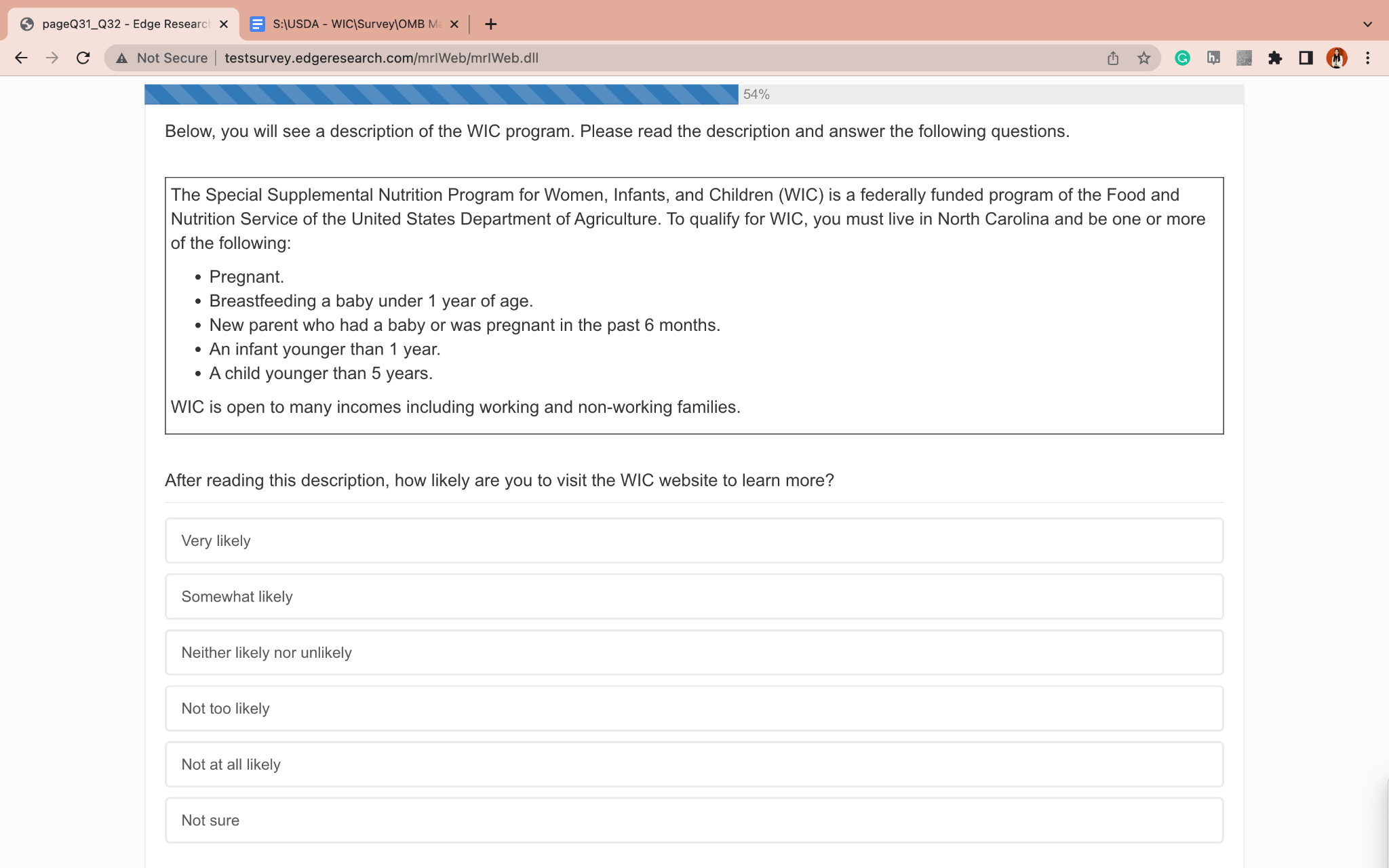Toggle the browser side panel icon
The width and height of the screenshot is (1389, 868).
1306,58
